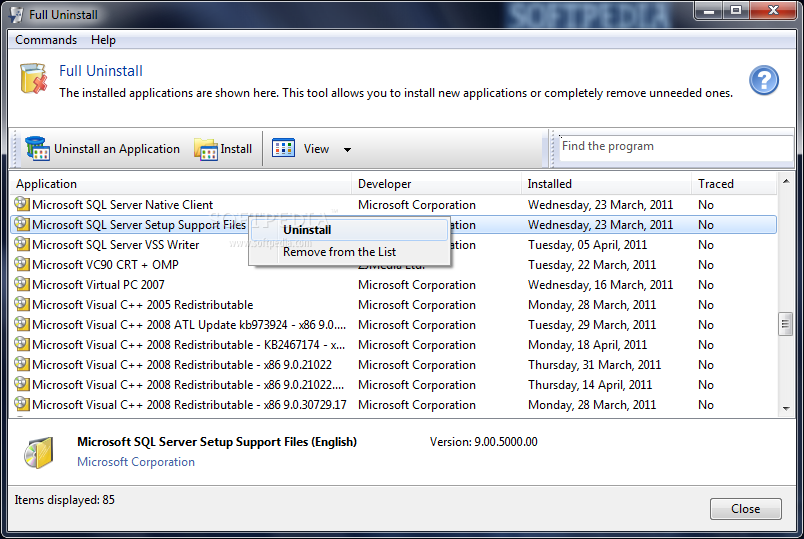The width and height of the screenshot is (804, 539).
Task: Click icon beside Visual C++ 2008 ATL Update kb973924
Action: click(x=22, y=324)
